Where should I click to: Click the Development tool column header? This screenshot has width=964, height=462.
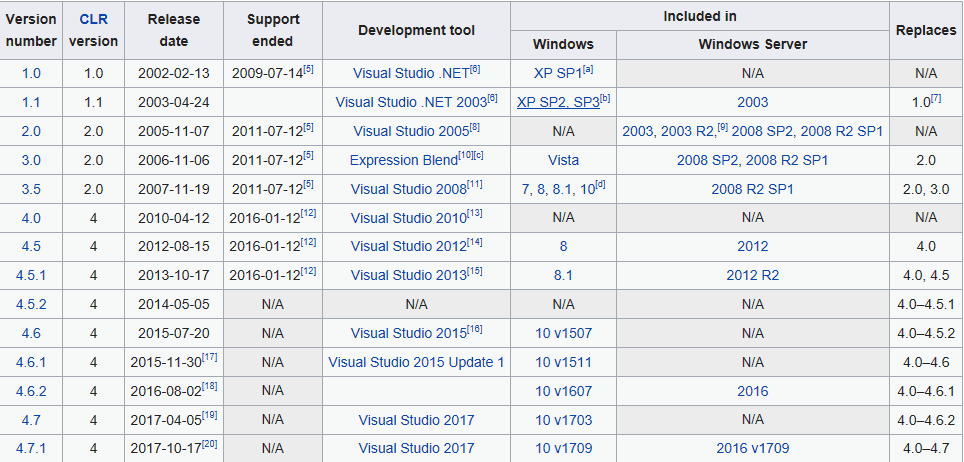416,30
